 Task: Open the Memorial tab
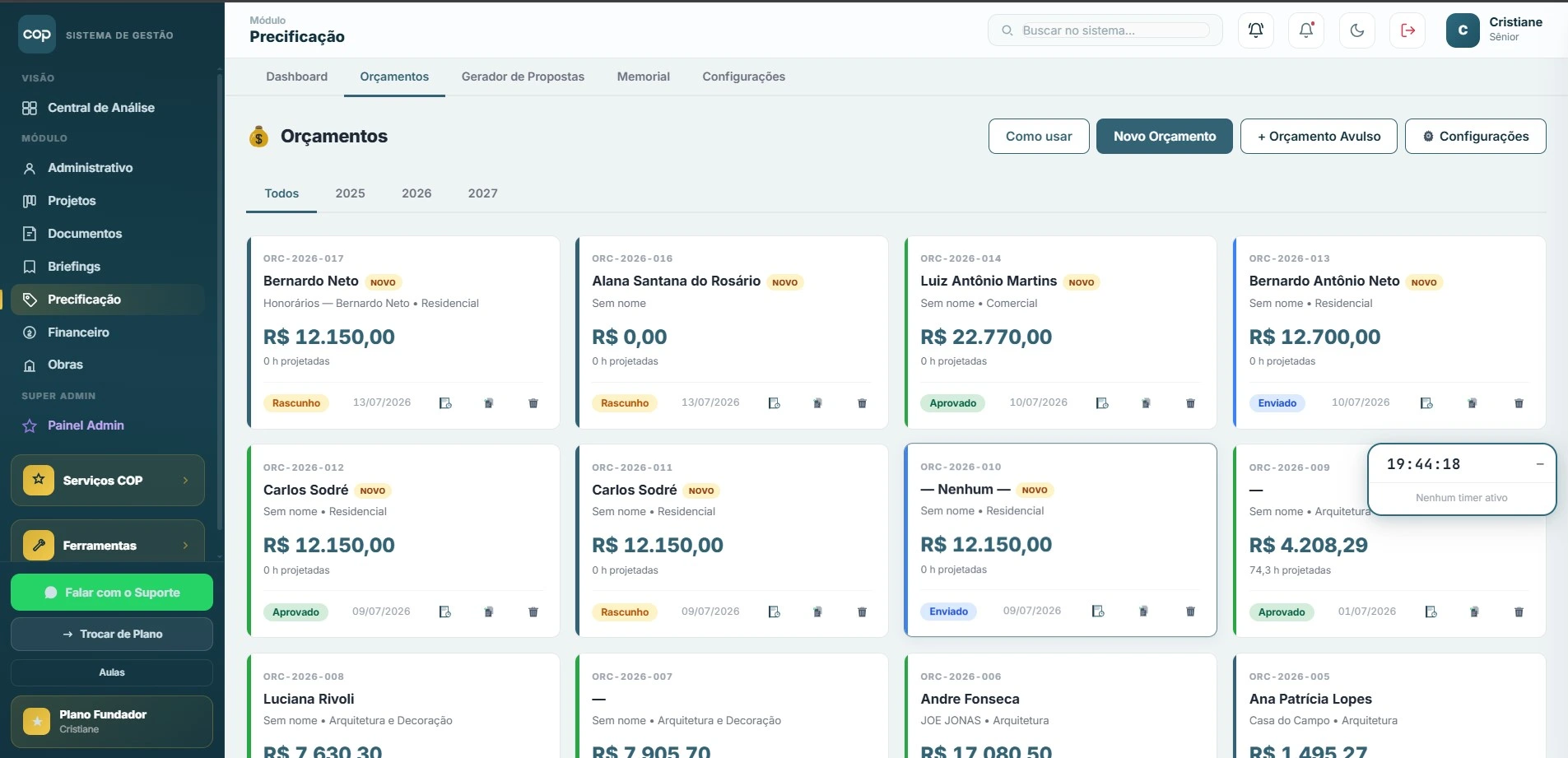pos(644,77)
